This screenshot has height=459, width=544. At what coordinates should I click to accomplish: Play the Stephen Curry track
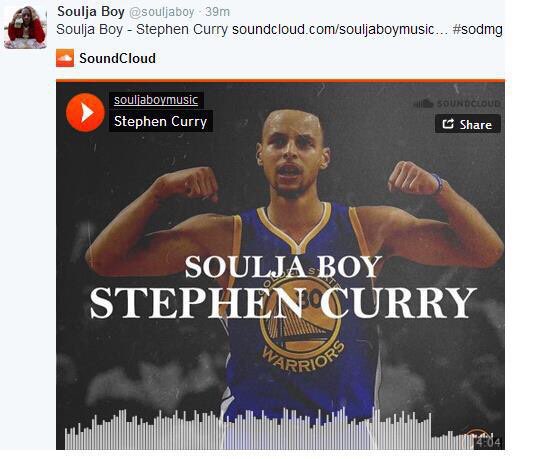(85, 112)
